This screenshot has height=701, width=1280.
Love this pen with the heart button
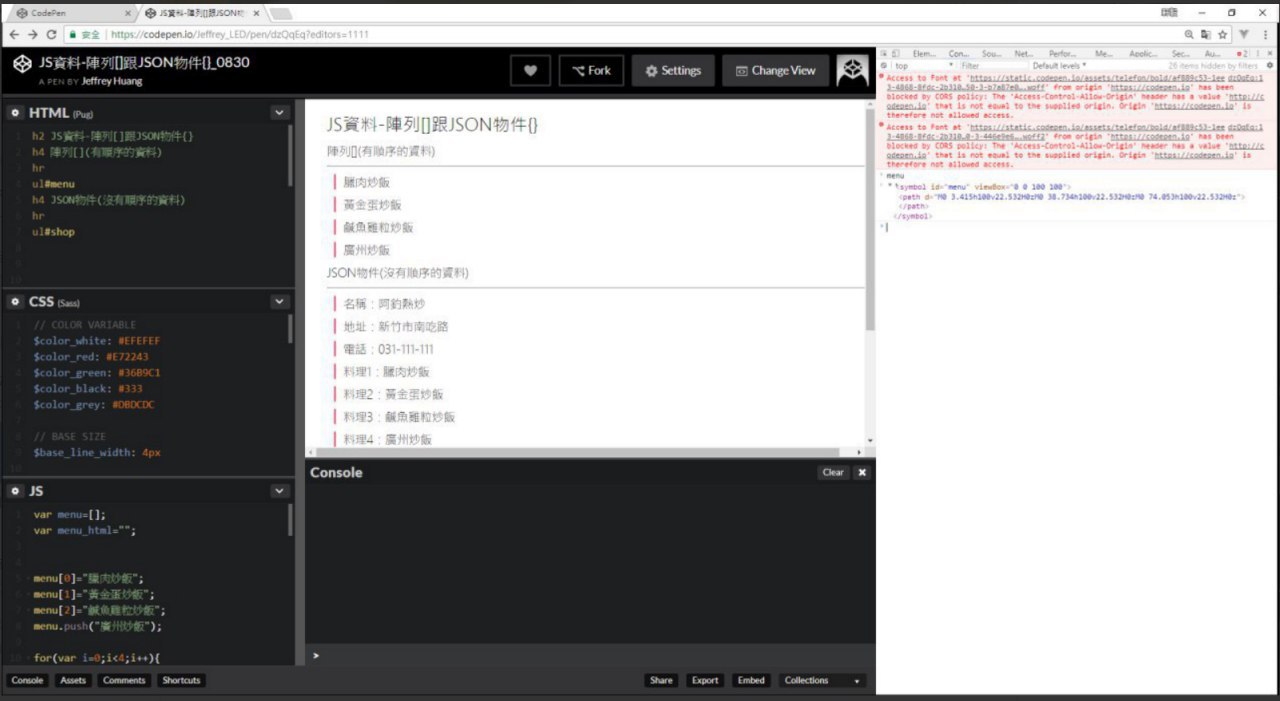(x=530, y=70)
